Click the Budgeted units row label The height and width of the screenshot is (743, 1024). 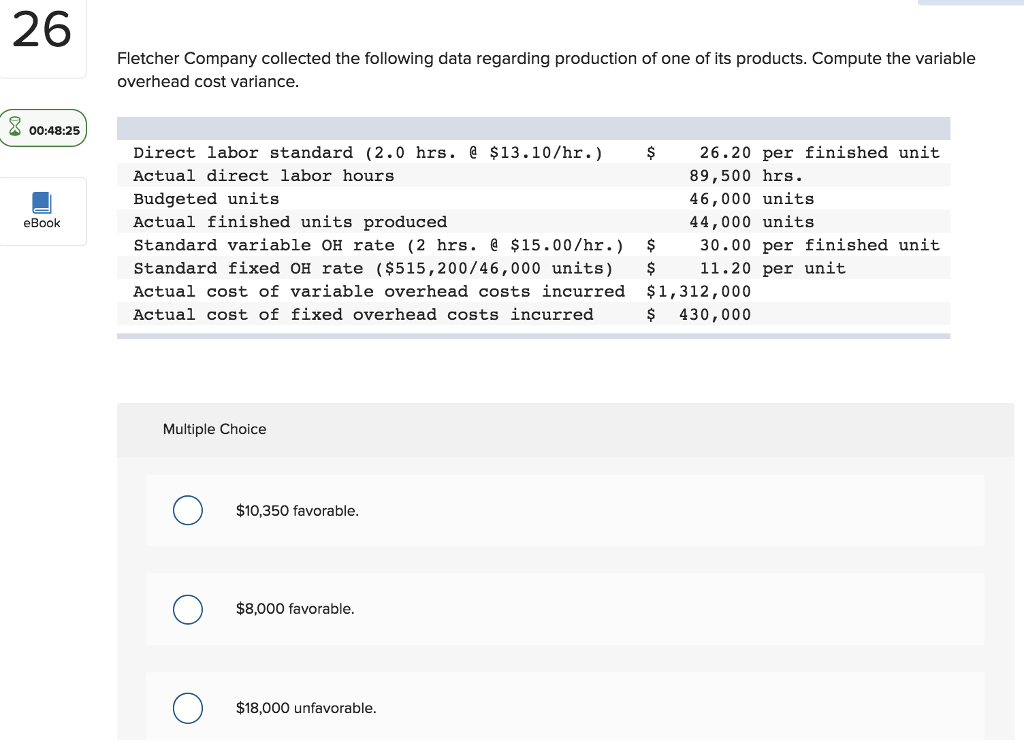pos(206,199)
